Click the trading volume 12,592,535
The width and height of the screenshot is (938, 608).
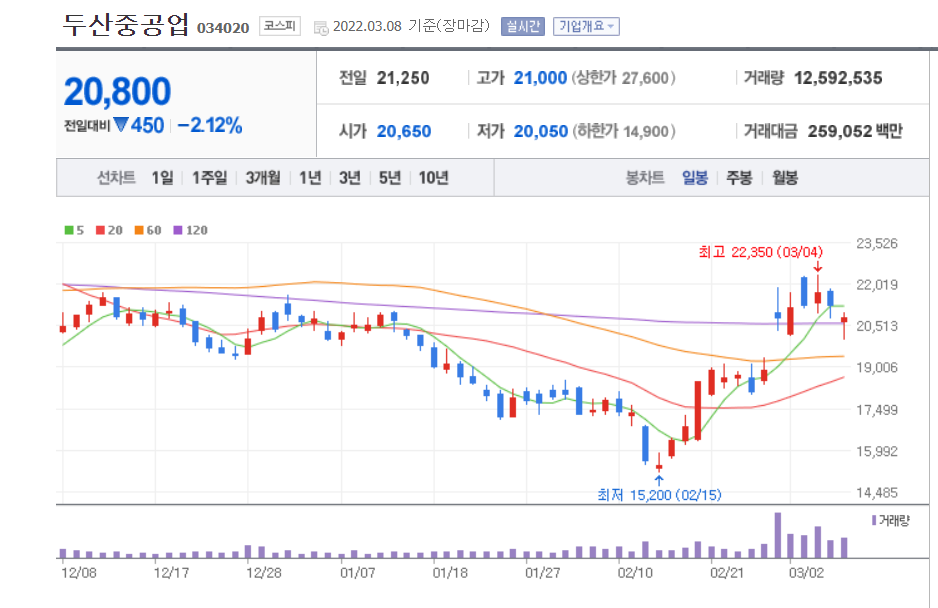pos(838,78)
